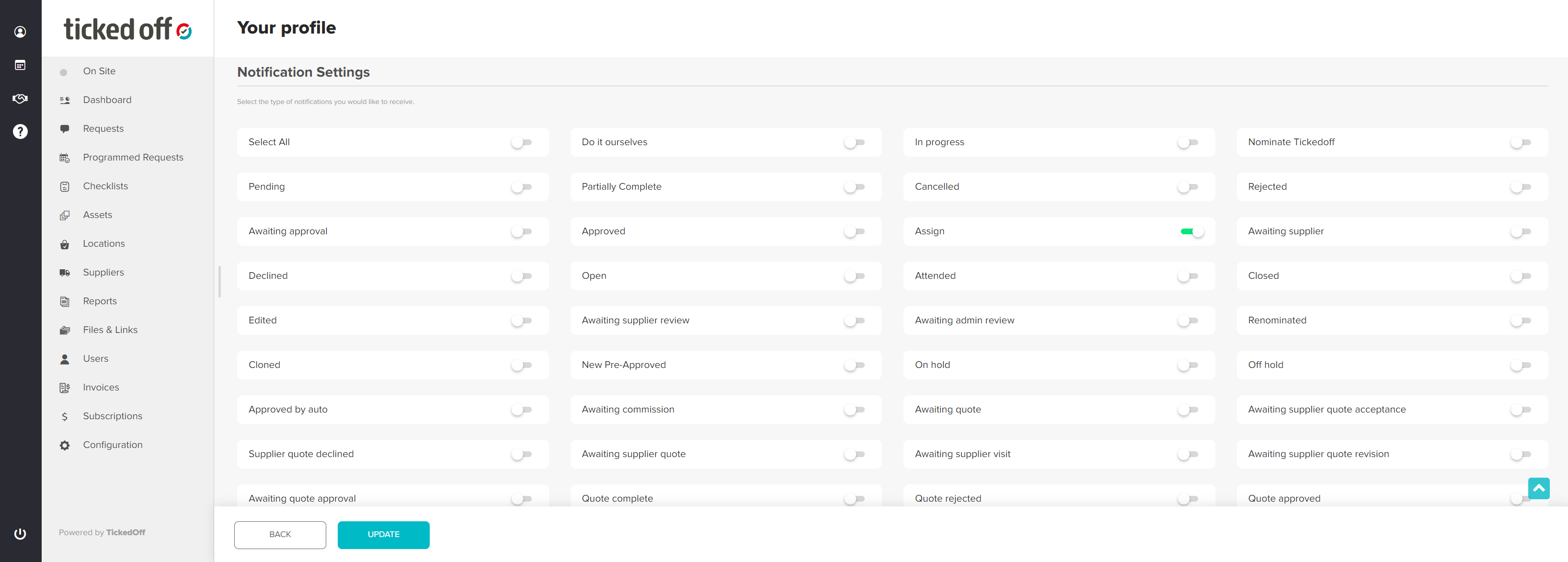
Task: Click the power logout icon
Action: (20, 533)
